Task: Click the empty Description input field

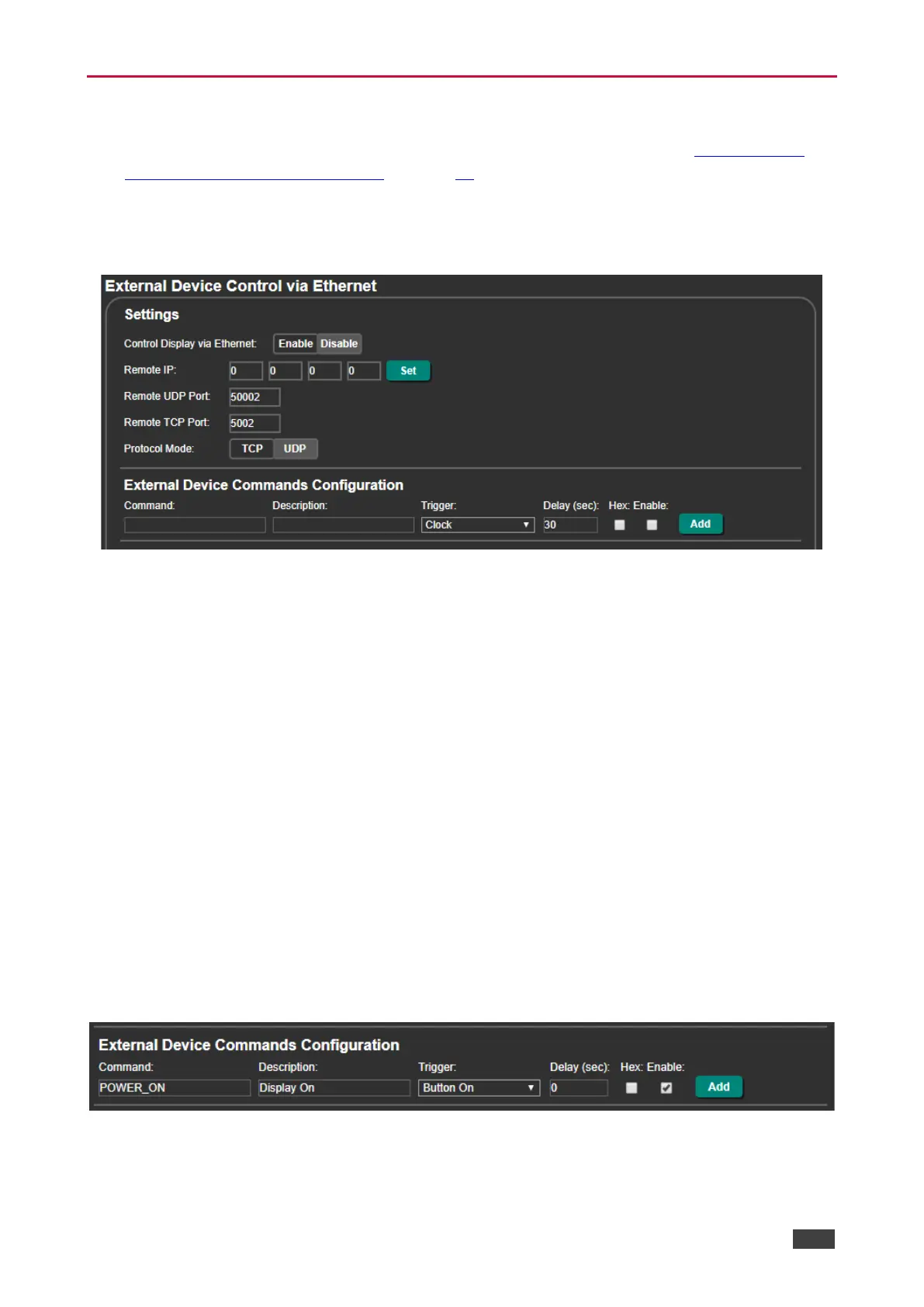Action: pos(343,525)
